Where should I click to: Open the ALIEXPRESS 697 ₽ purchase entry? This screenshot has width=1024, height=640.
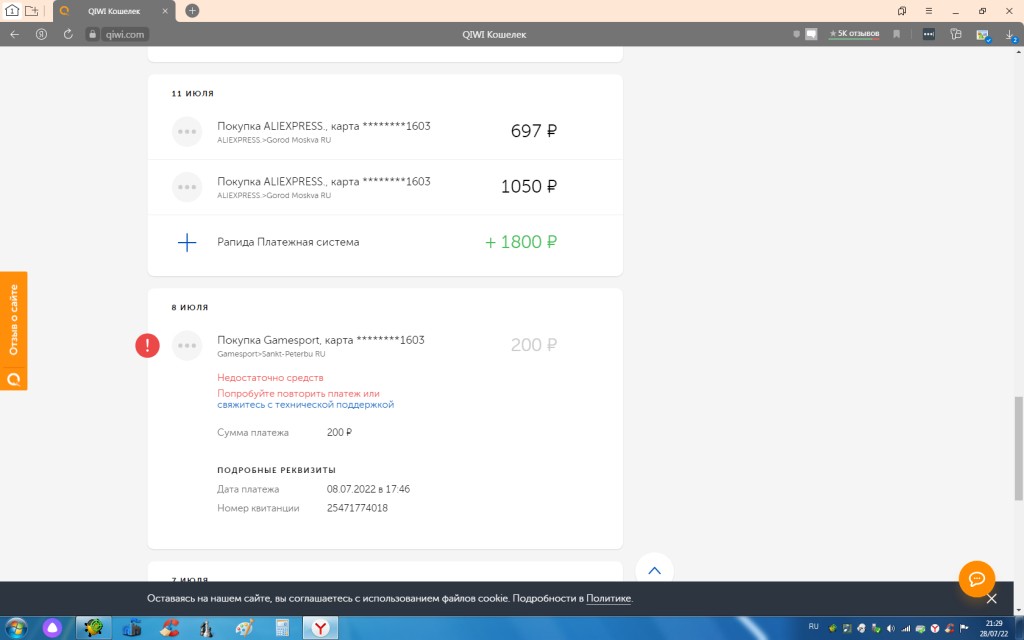pos(385,131)
